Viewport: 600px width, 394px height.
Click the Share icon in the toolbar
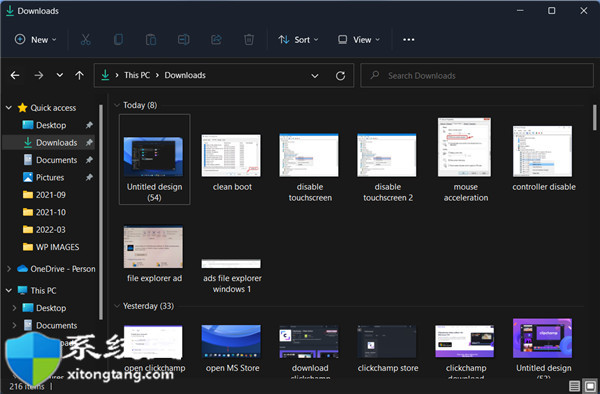(216, 39)
